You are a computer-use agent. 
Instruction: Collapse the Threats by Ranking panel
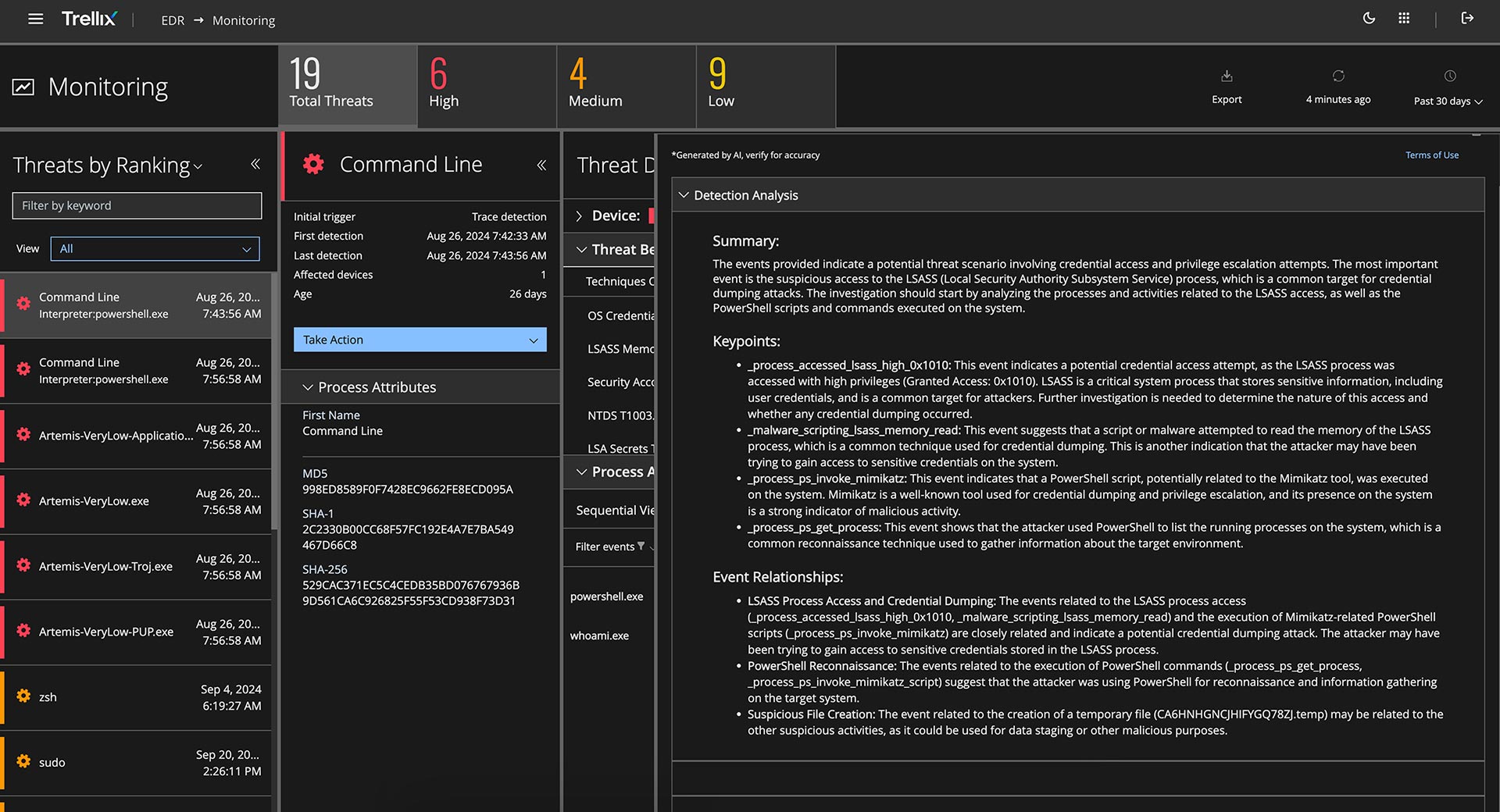point(255,164)
